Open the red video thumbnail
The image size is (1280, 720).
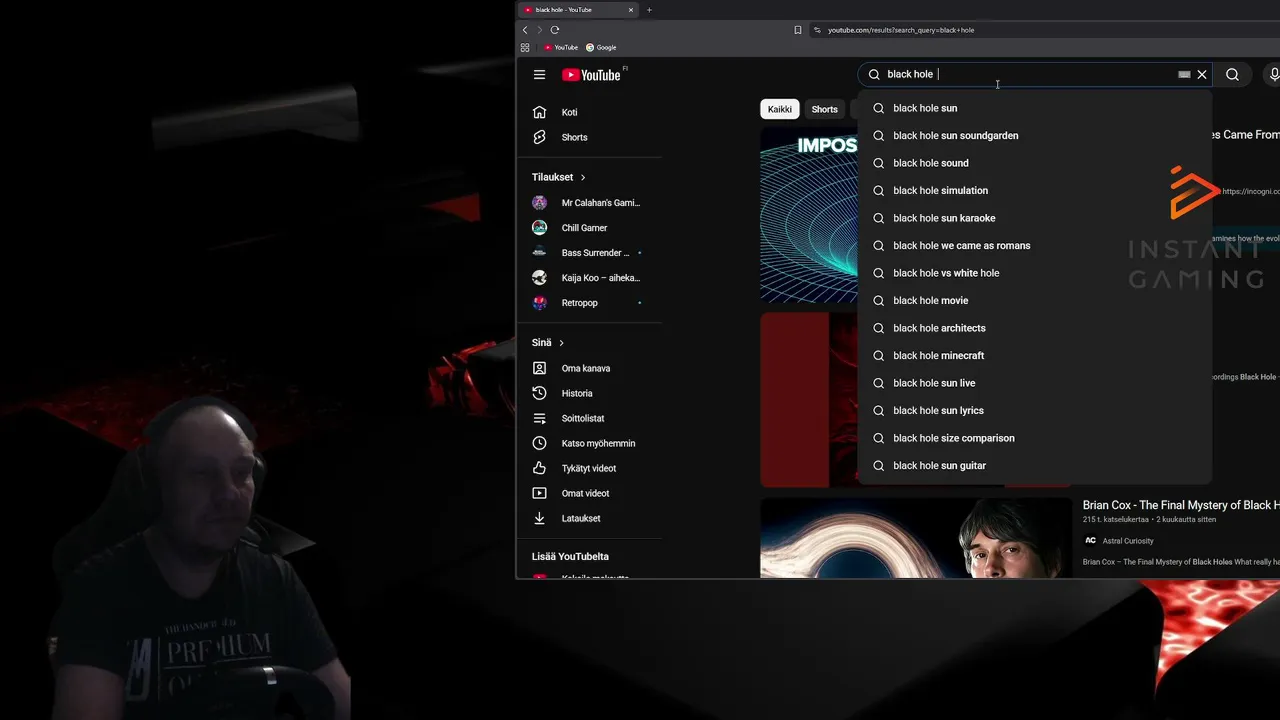(809, 400)
